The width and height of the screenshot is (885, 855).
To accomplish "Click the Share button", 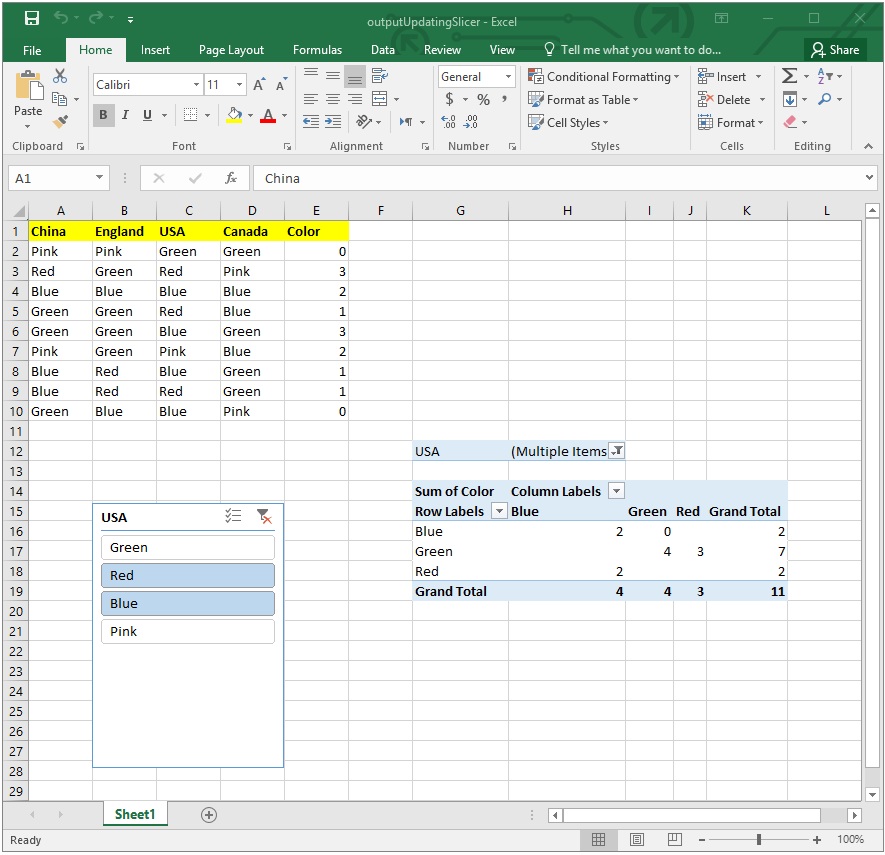I will [835, 49].
